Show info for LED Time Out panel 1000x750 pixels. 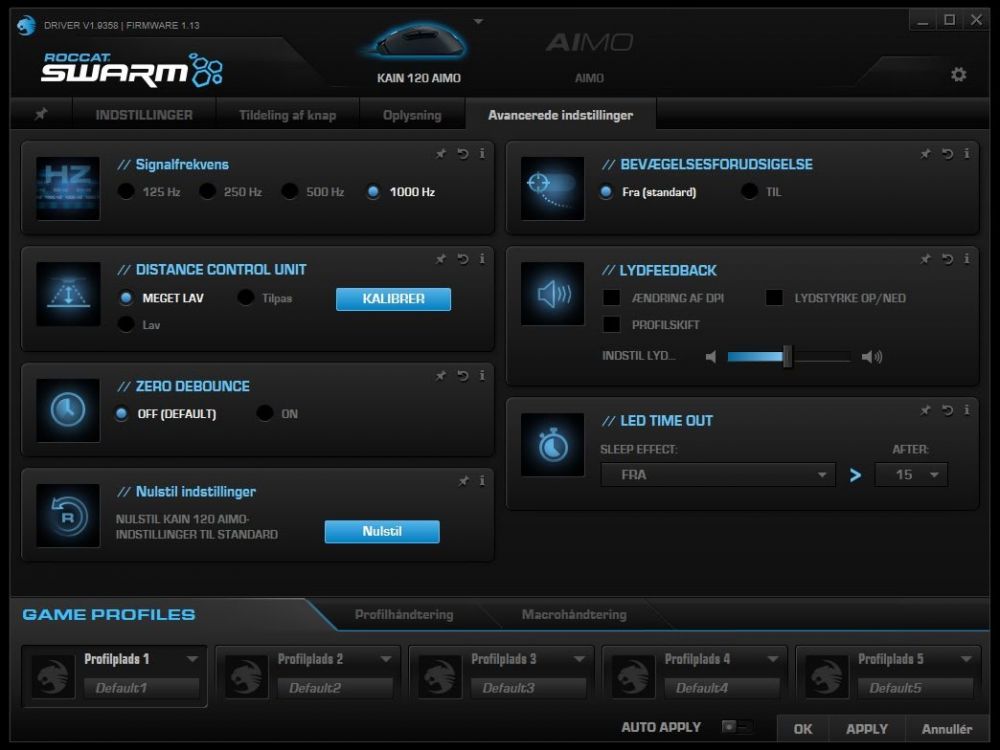point(967,410)
